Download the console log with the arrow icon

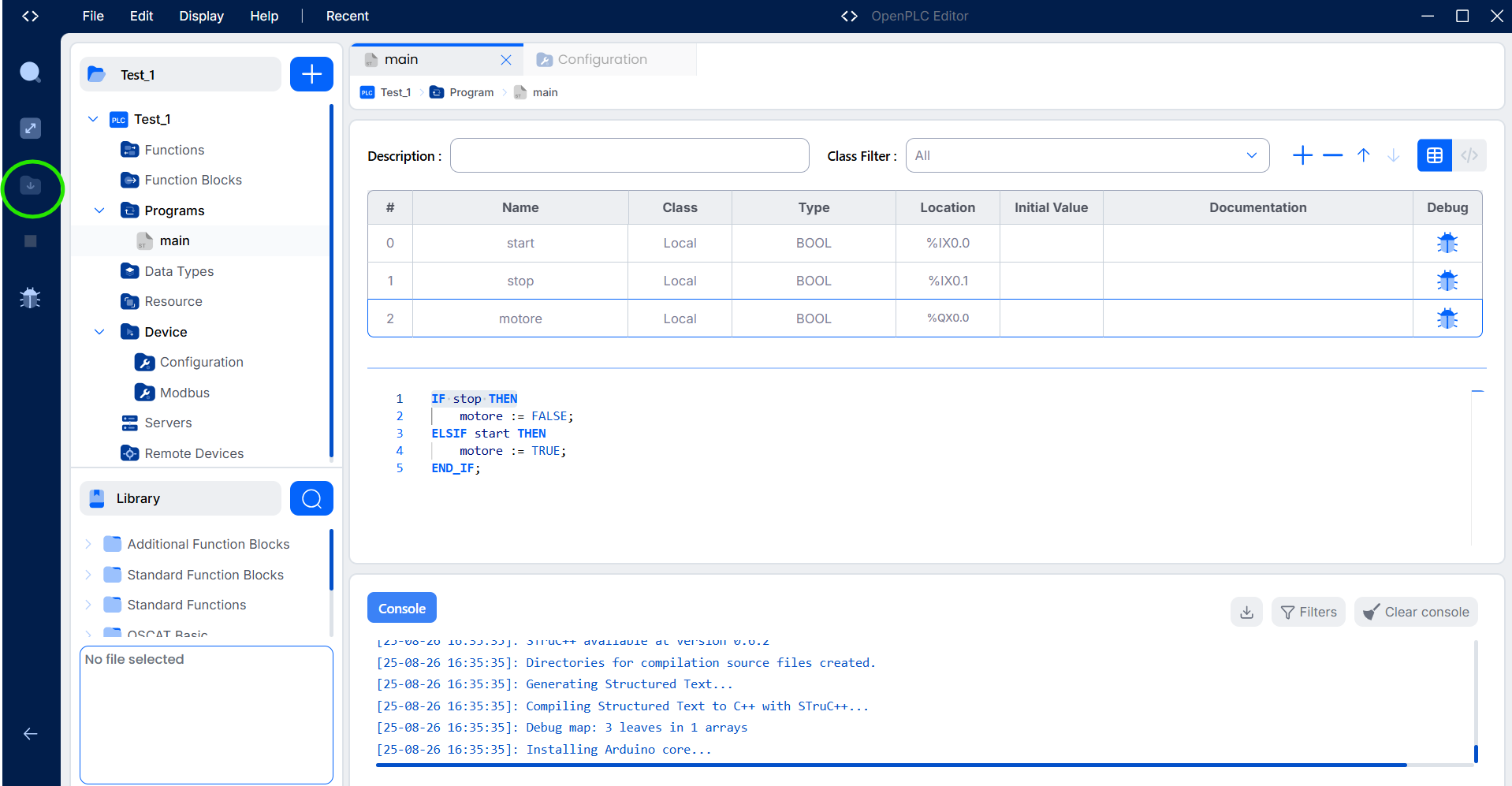(1246, 612)
